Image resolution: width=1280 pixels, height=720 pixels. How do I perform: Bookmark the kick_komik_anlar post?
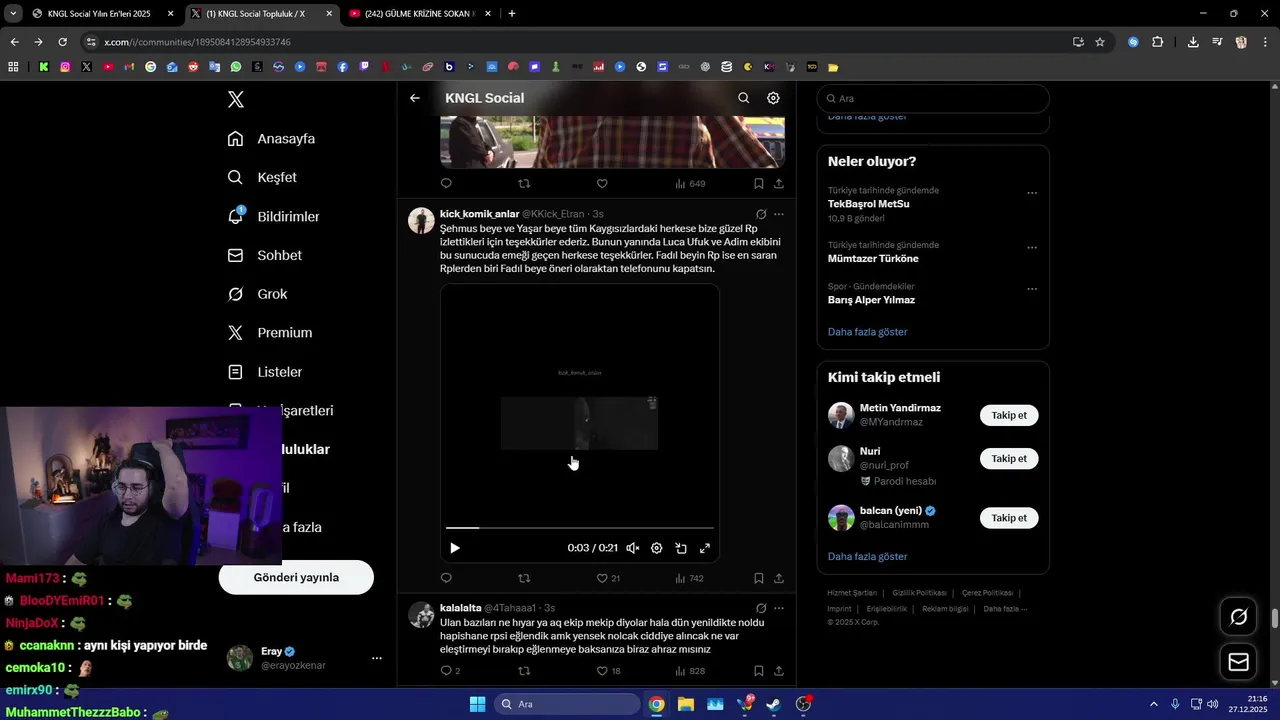[758, 578]
